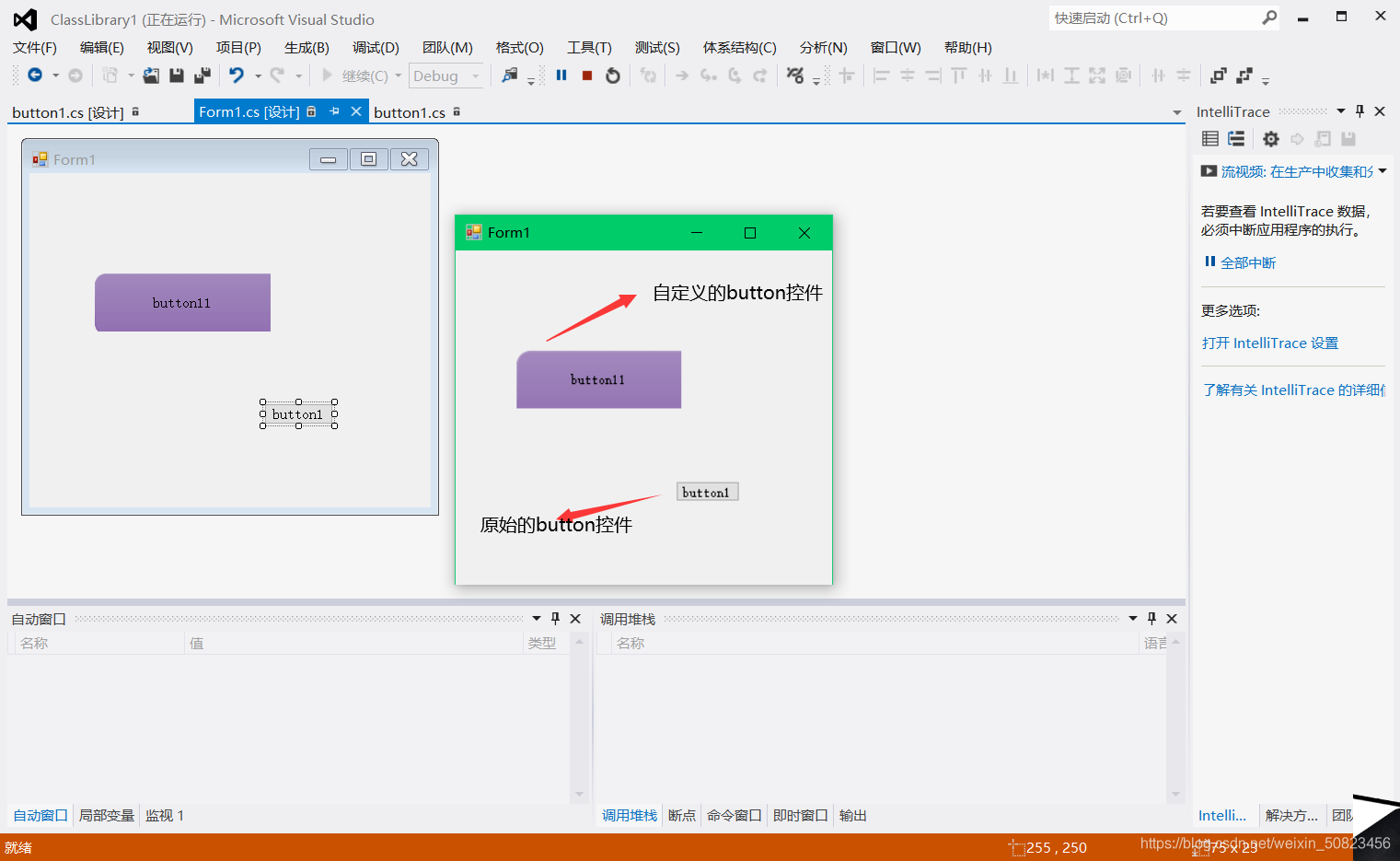
Task: Restart debugging with circular arrow icon
Action: (613, 76)
